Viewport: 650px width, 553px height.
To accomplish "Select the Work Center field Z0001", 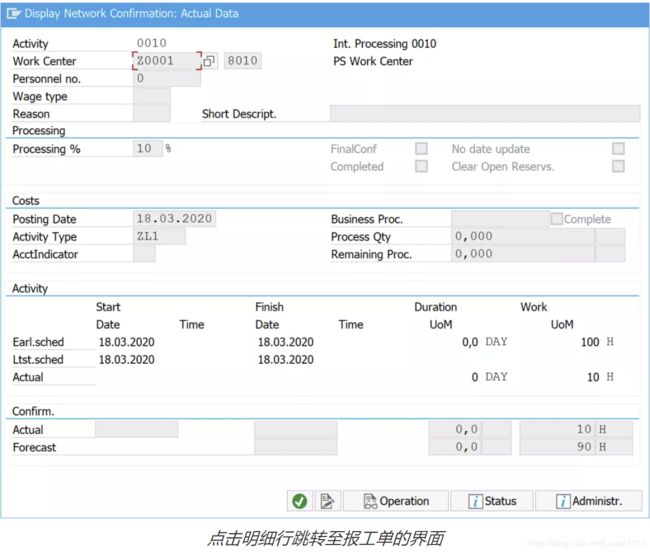I will 167,61.
